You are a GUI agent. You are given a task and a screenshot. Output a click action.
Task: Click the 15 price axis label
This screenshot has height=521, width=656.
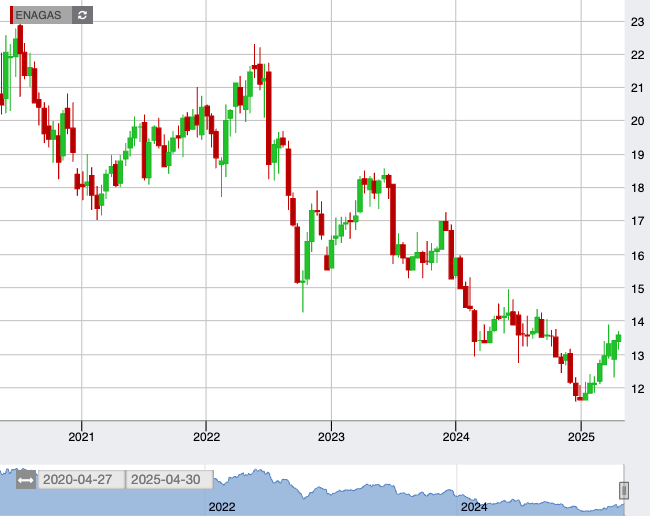coord(638,289)
